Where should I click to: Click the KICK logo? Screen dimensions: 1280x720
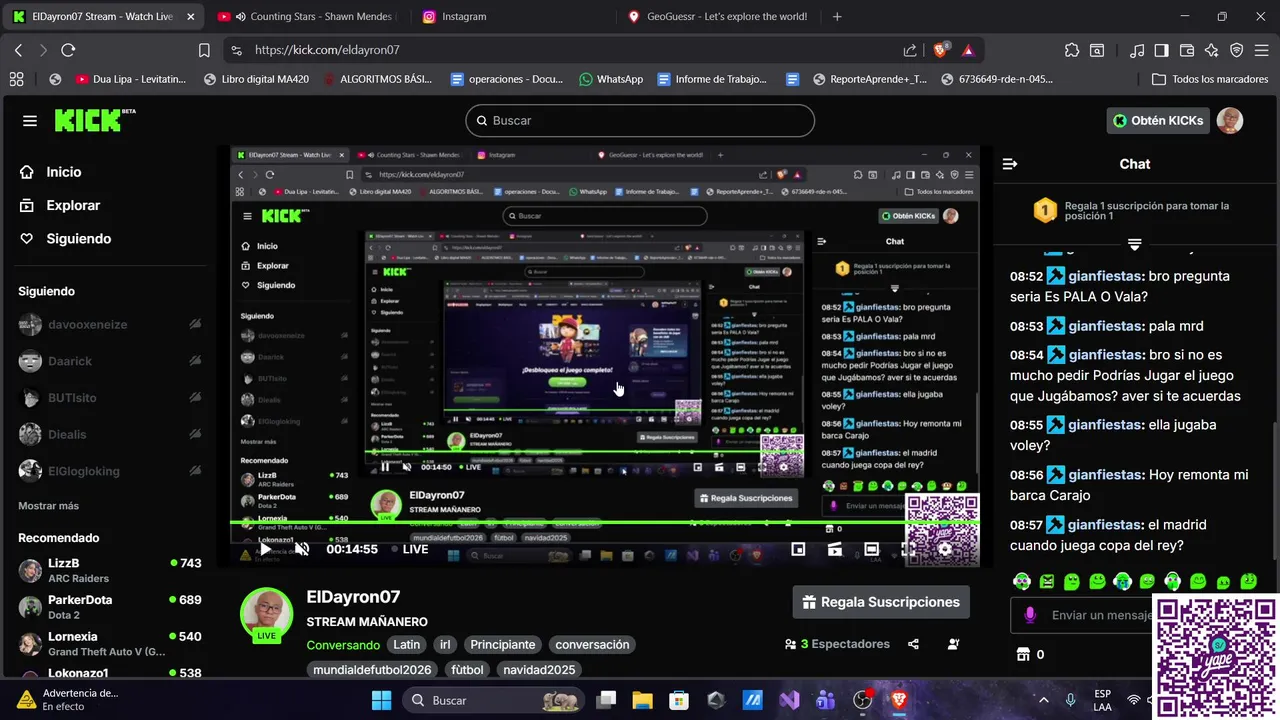[x=94, y=120]
